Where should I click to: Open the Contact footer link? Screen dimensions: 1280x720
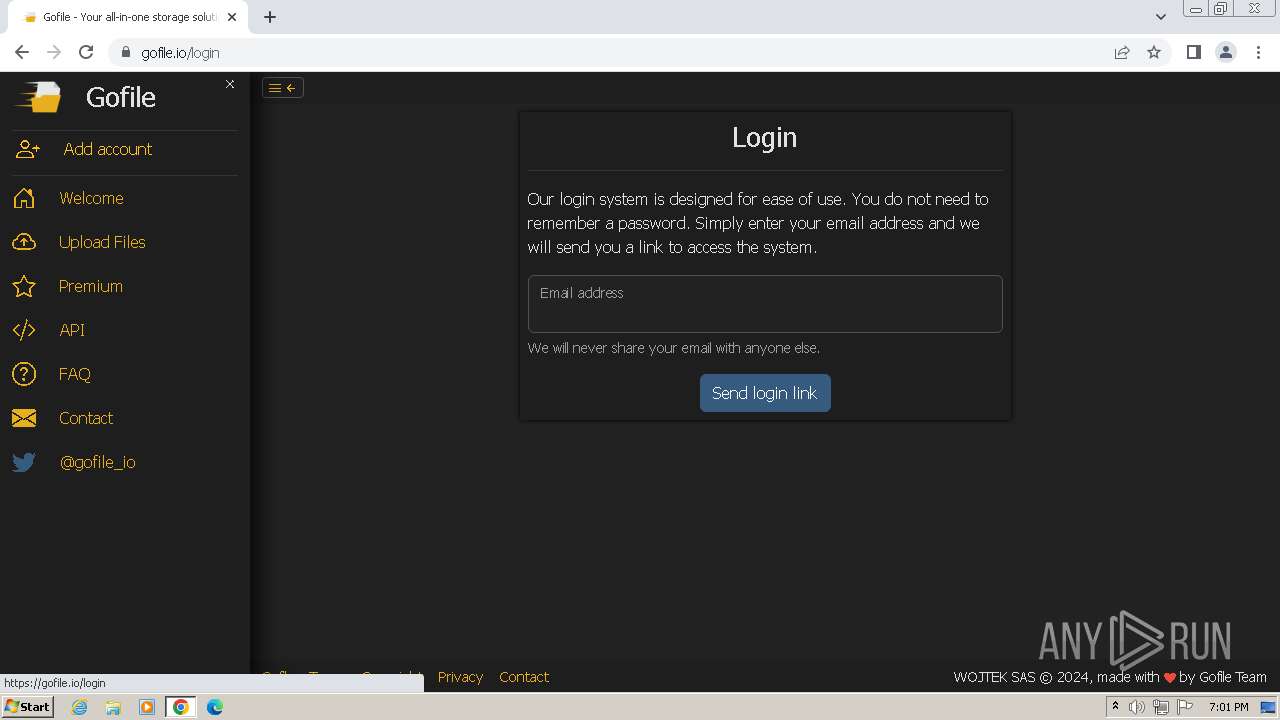point(524,677)
